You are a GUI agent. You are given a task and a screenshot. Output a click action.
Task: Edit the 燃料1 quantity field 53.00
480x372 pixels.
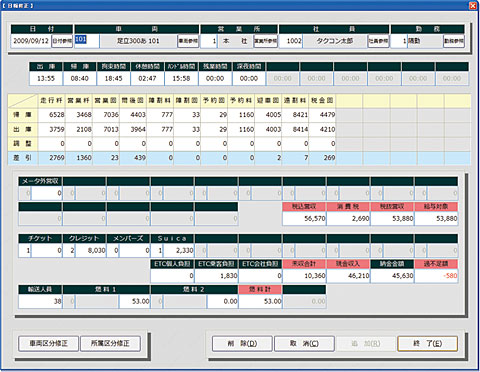(x=135, y=301)
